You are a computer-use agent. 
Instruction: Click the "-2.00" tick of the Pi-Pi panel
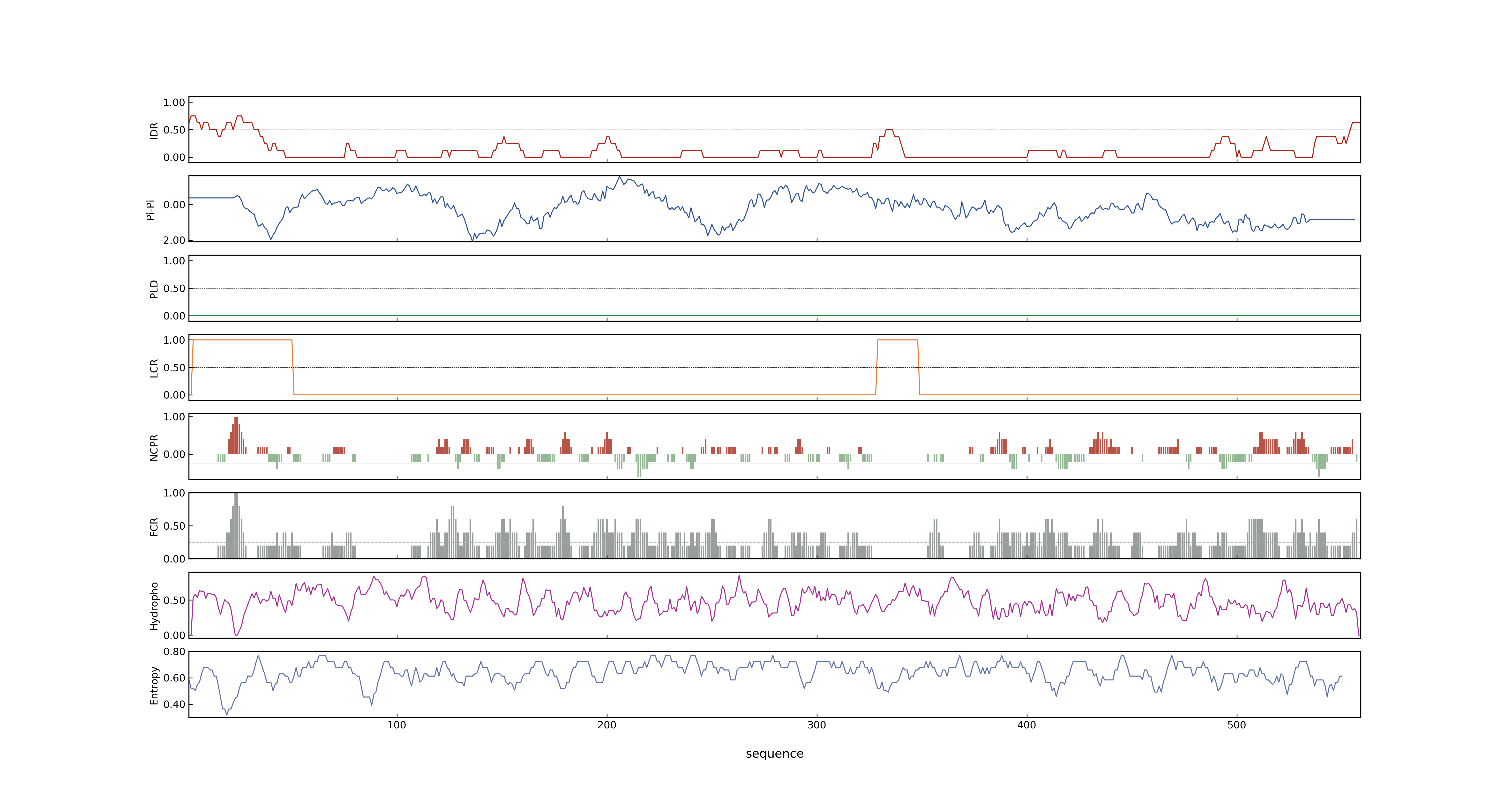[x=172, y=241]
